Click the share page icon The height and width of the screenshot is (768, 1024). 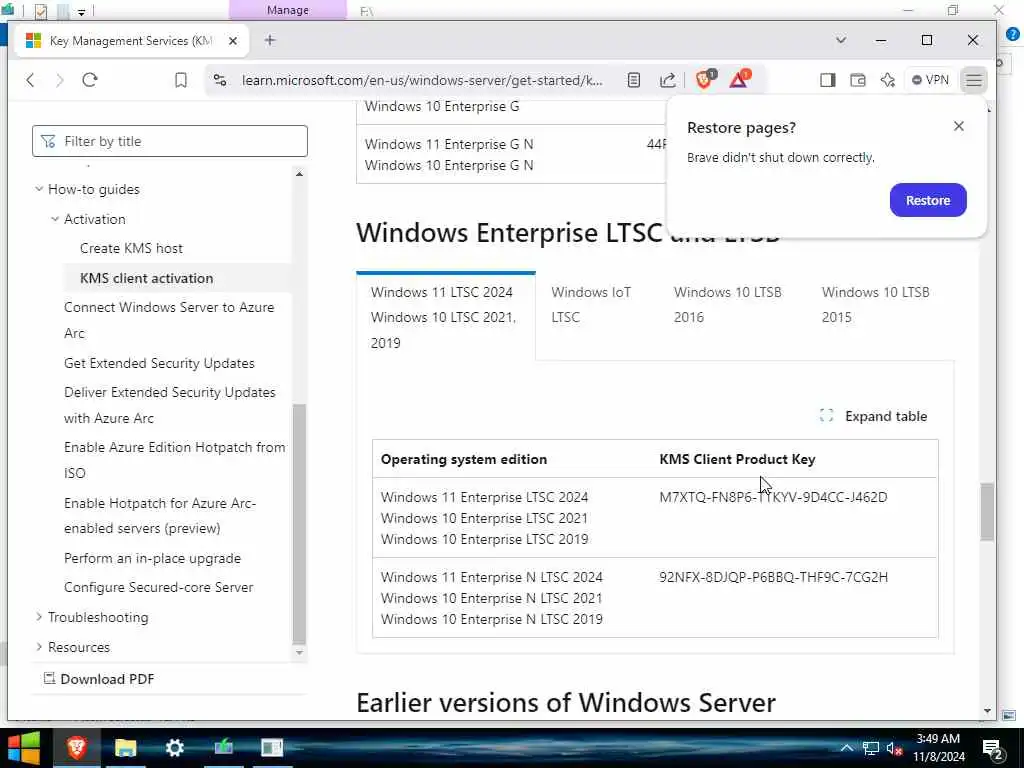coord(667,80)
